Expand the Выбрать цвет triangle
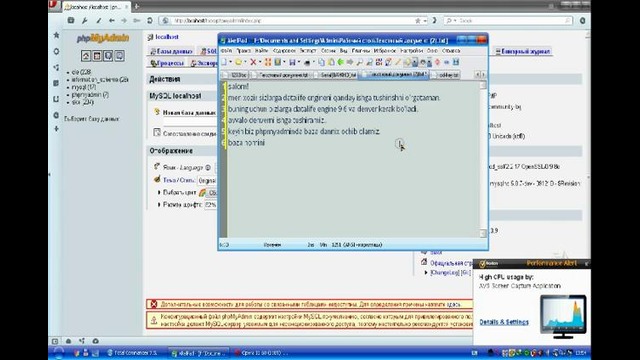 159,192
